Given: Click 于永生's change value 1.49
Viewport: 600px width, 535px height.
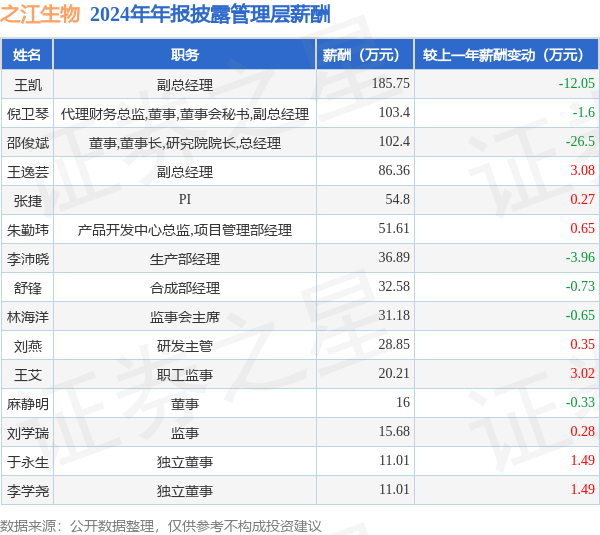Looking at the screenshot, I should click(582, 460).
